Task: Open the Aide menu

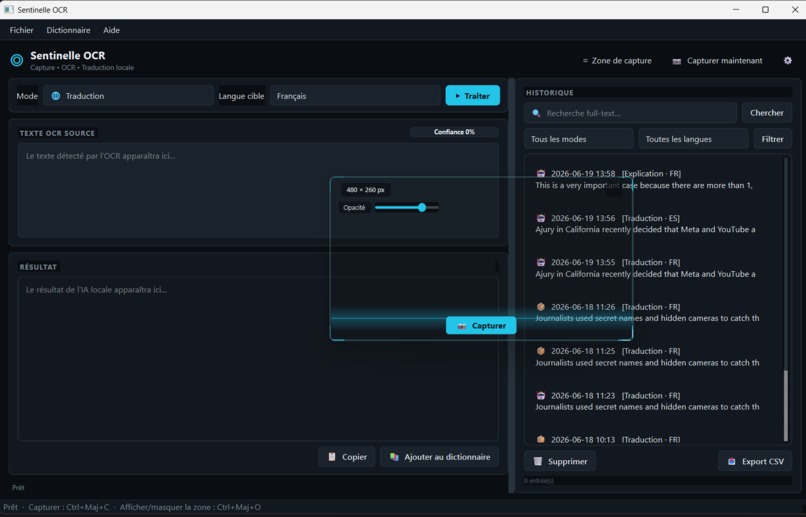Action: tap(111, 30)
